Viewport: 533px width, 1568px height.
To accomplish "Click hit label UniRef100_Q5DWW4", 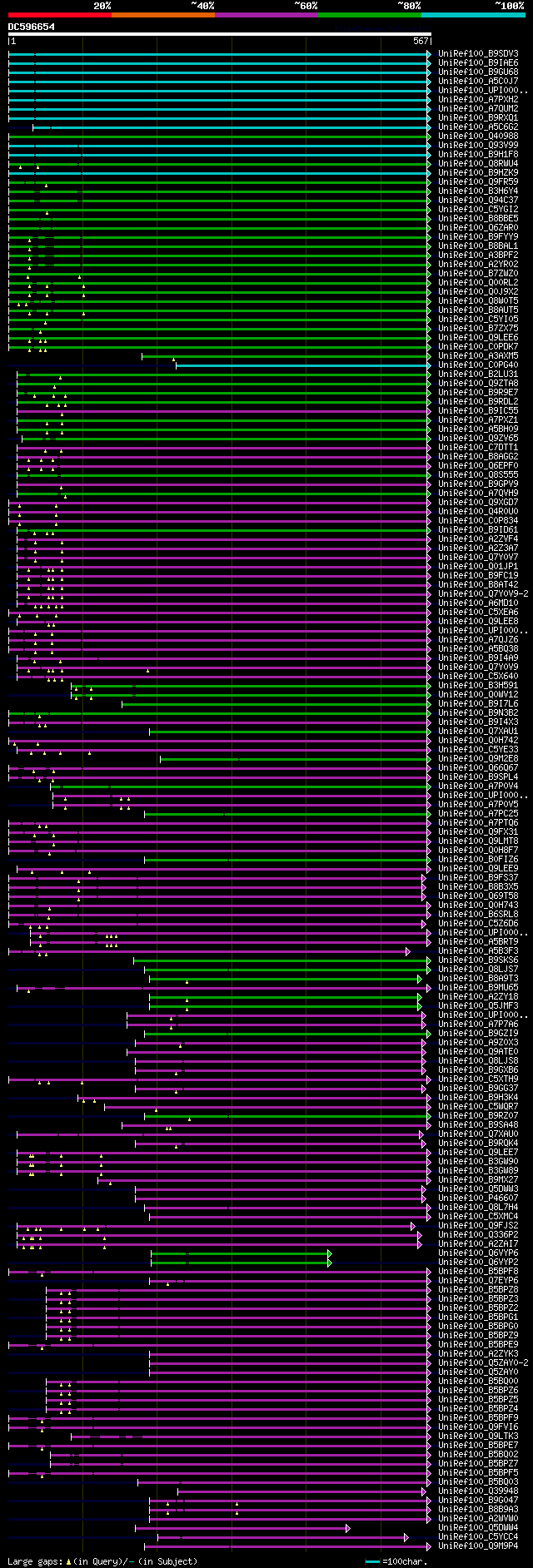I will coord(478,1528).
